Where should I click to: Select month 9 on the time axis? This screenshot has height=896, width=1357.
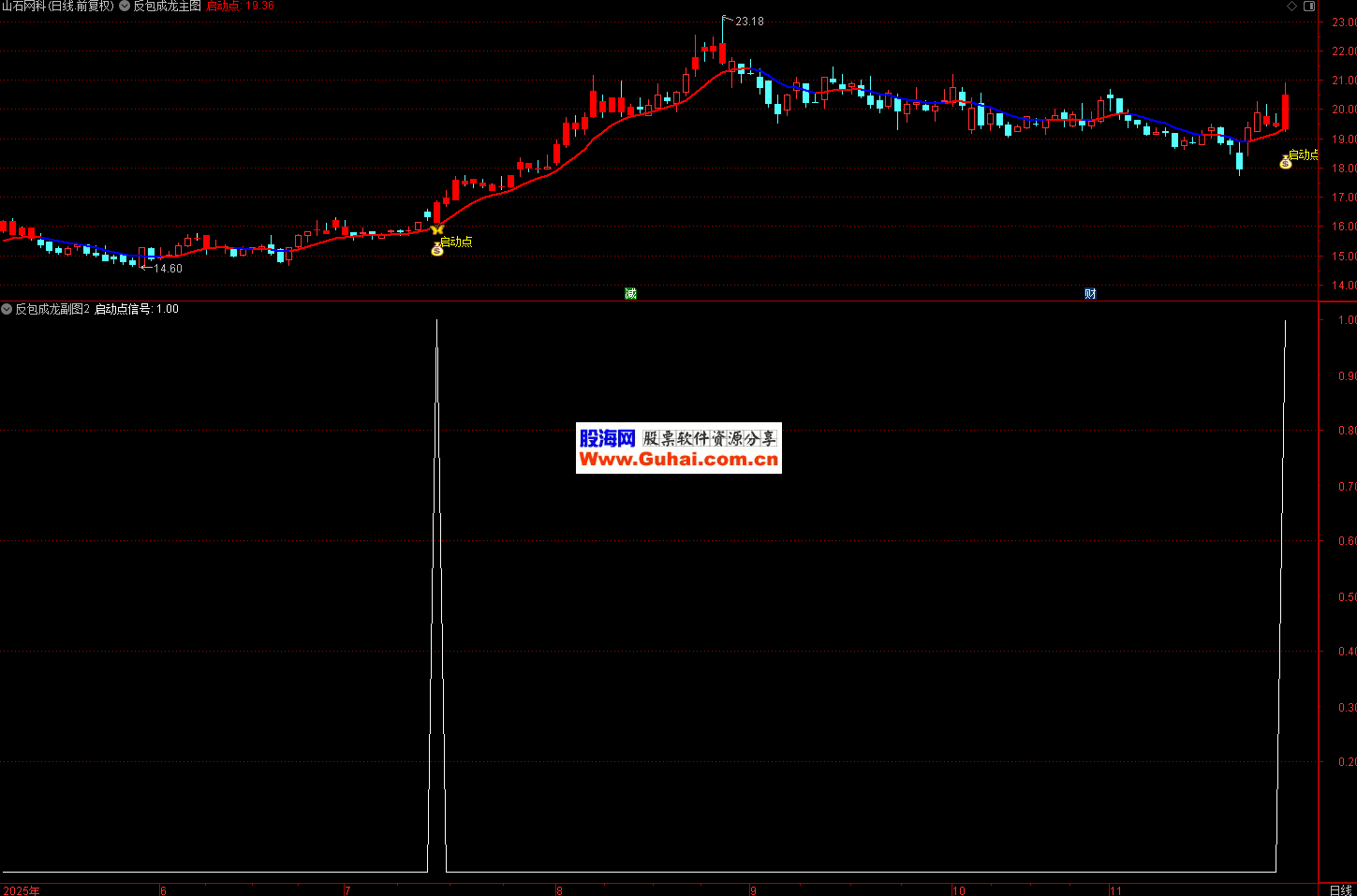pyautogui.click(x=753, y=890)
